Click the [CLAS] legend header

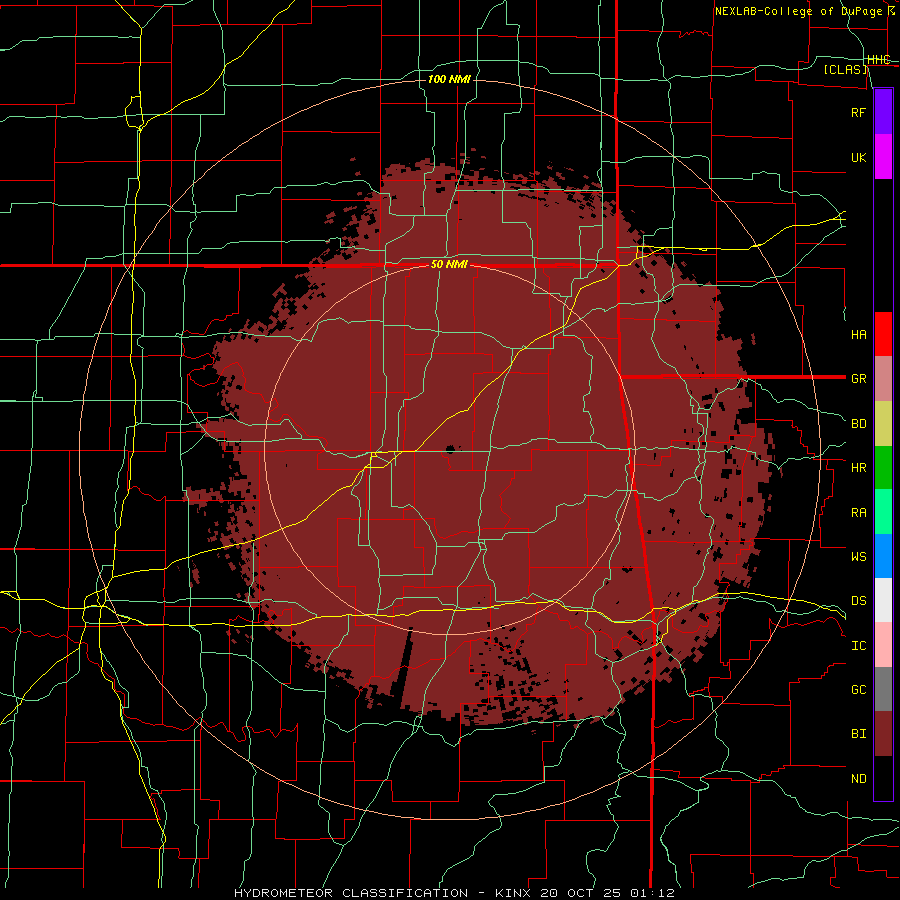845,69
